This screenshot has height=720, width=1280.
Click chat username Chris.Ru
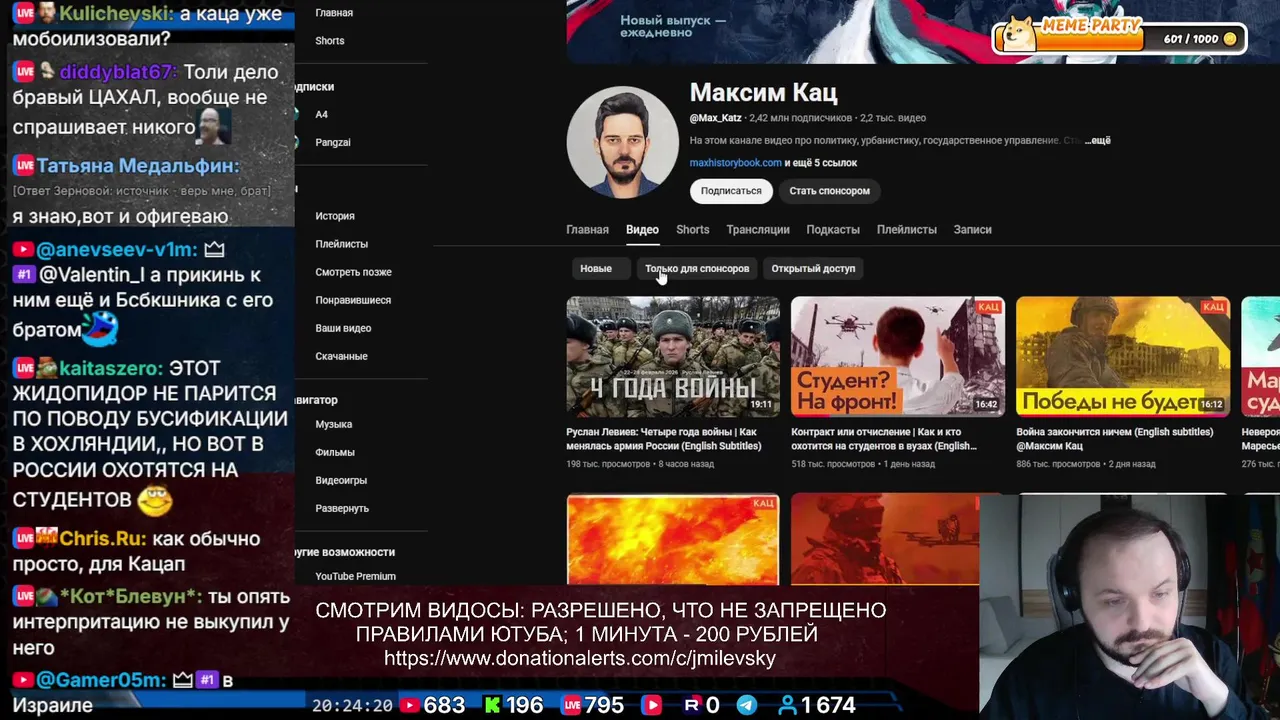(x=102, y=538)
